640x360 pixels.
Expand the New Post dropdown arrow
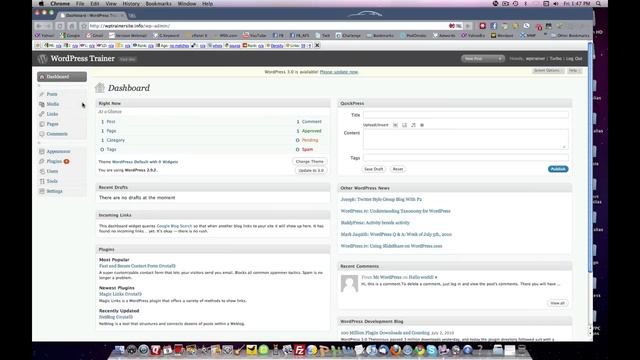click(500, 59)
